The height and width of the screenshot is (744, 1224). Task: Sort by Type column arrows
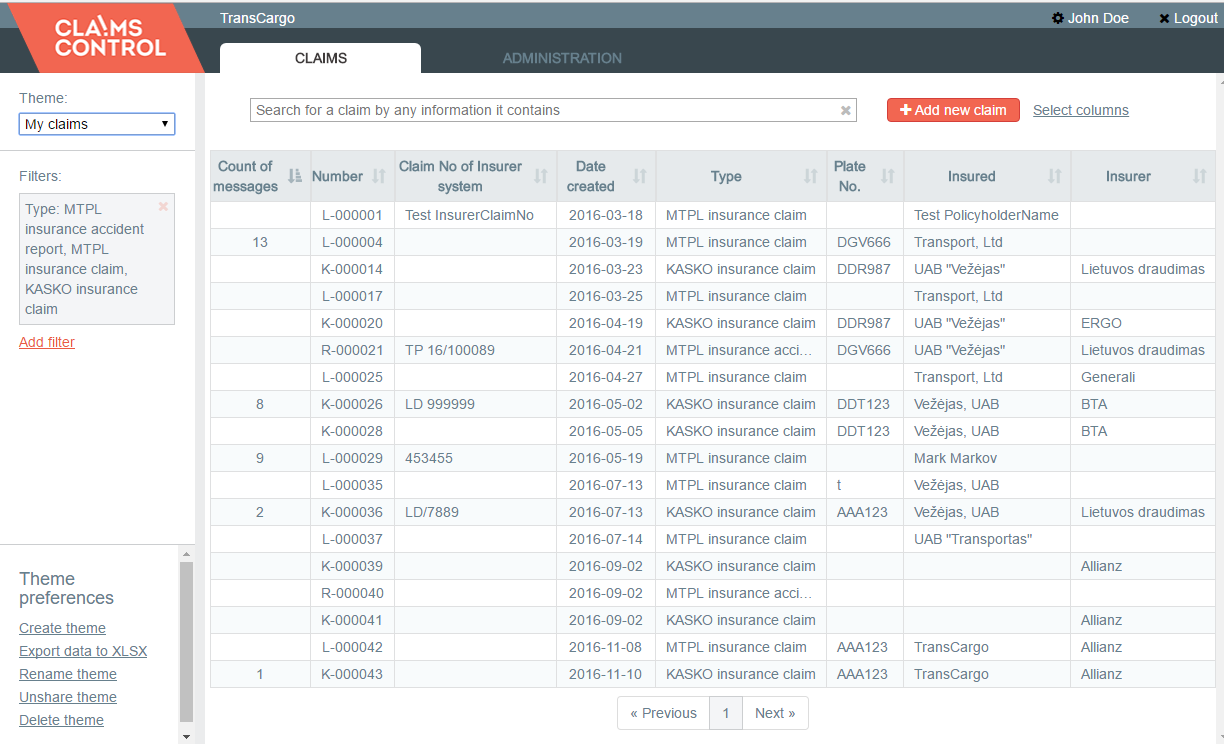pos(811,176)
